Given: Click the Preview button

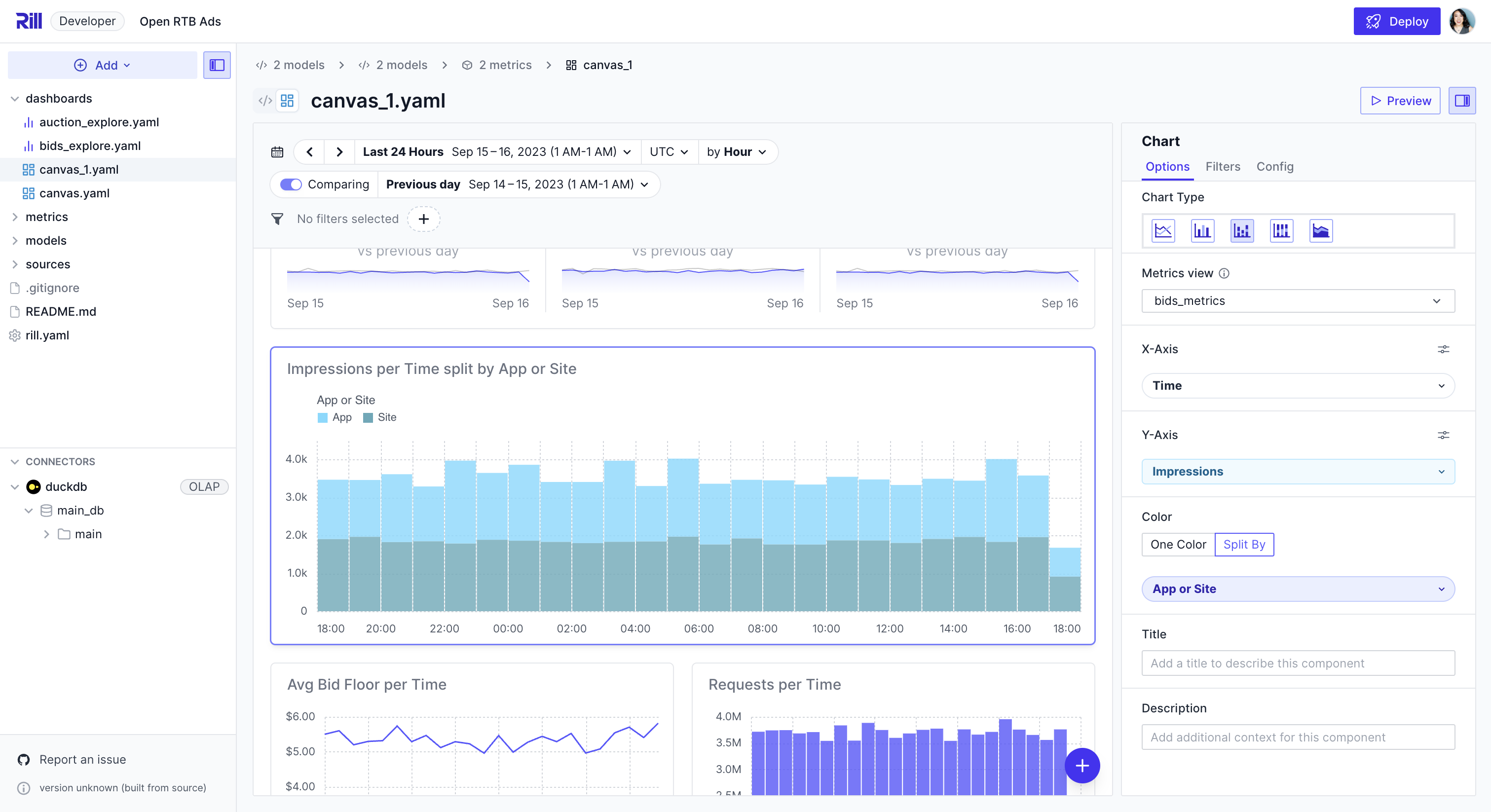Looking at the screenshot, I should click(1400, 100).
